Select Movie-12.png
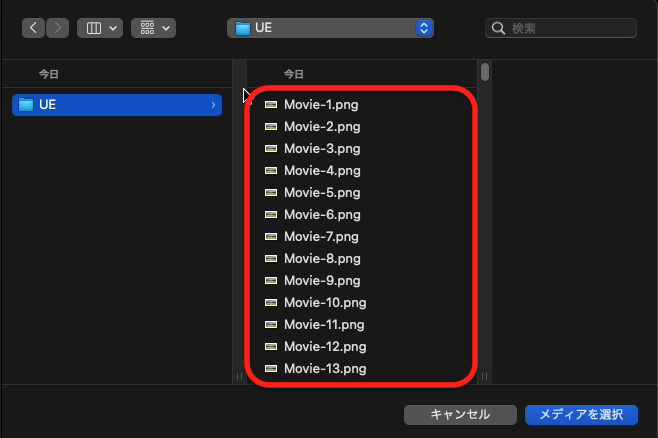This screenshot has height=438, width=658. click(325, 347)
